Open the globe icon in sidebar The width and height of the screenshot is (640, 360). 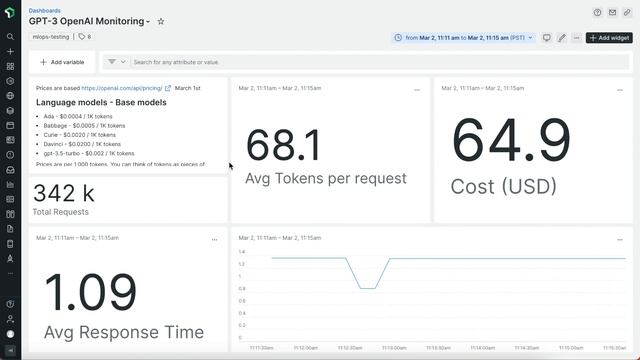pos(10,96)
